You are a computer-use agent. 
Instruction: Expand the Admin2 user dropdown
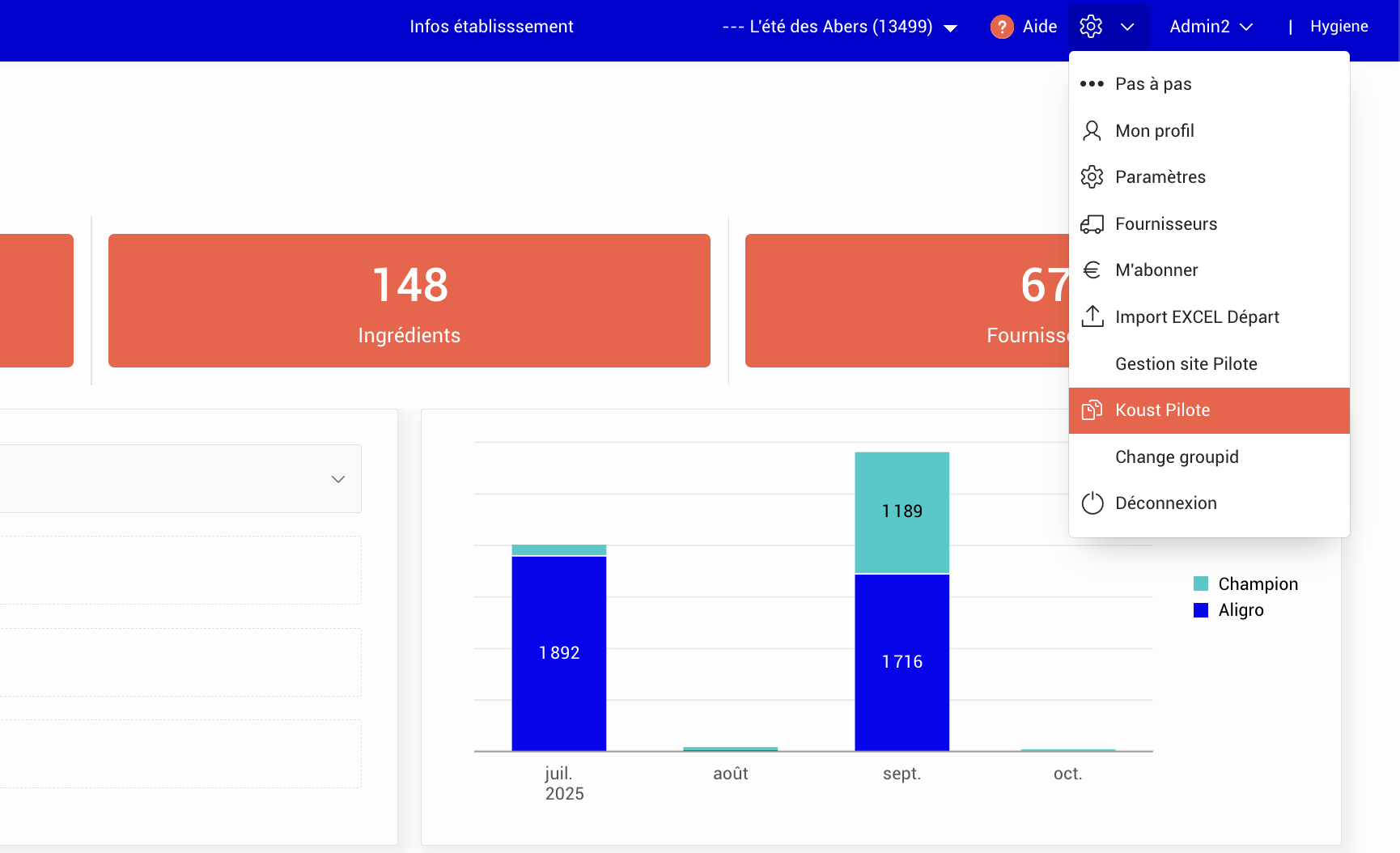pos(1211,27)
